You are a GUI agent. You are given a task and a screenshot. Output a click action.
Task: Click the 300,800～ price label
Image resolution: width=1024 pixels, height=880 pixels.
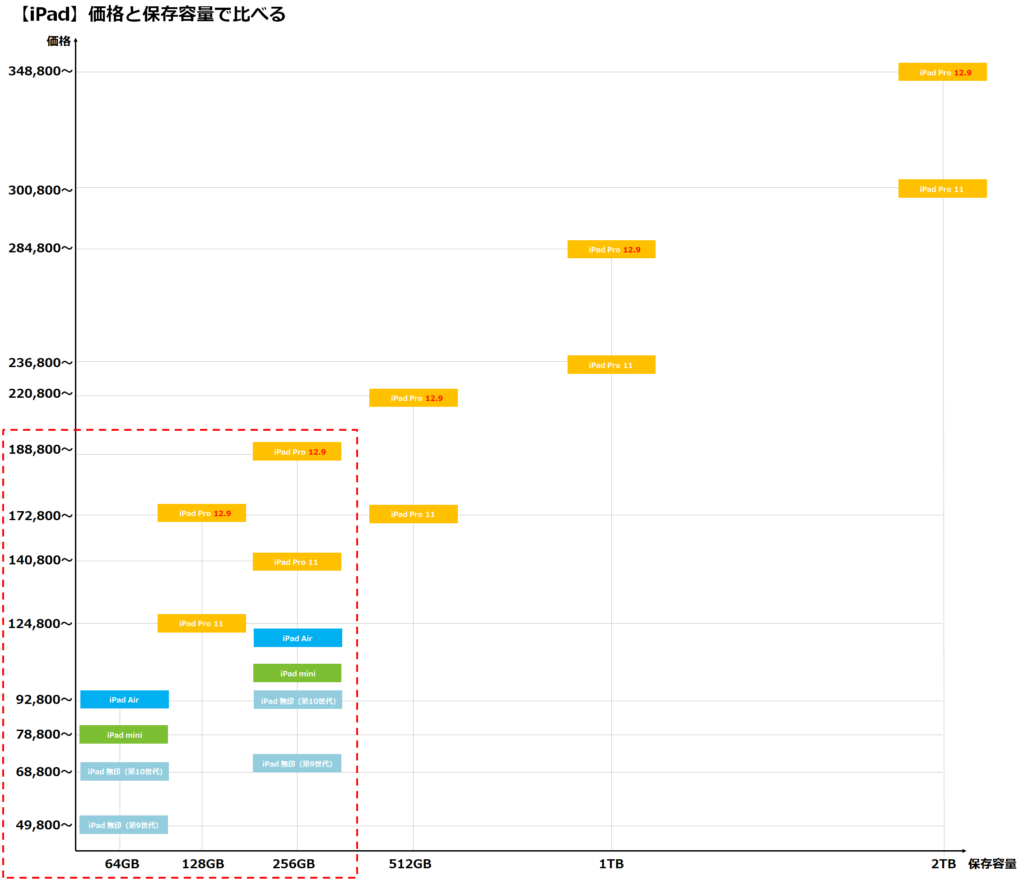(40, 190)
